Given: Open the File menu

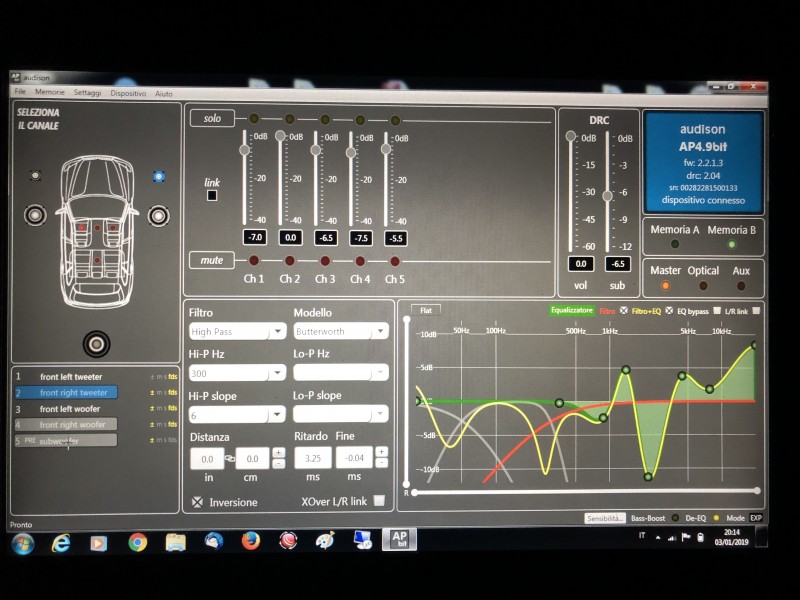Looking at the screenshot, I should (x=20, y=91).
